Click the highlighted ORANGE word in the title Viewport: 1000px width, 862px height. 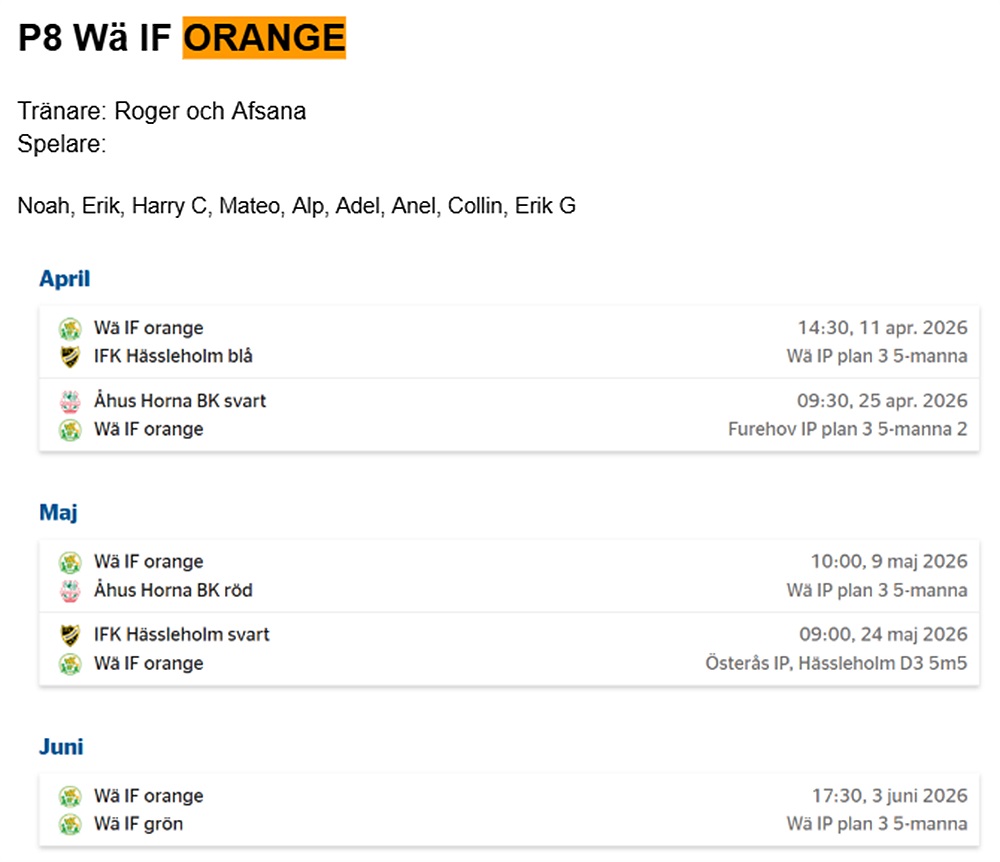coord(264,38)
